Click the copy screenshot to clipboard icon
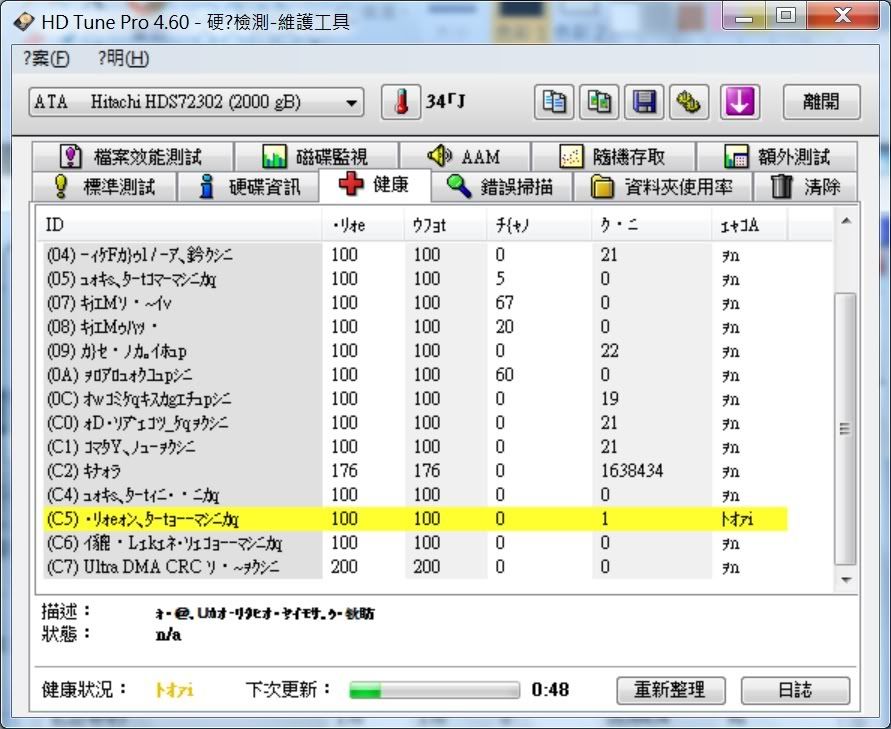Image resolution: width=891 pixels, height=729 pixels. point(599,102)
